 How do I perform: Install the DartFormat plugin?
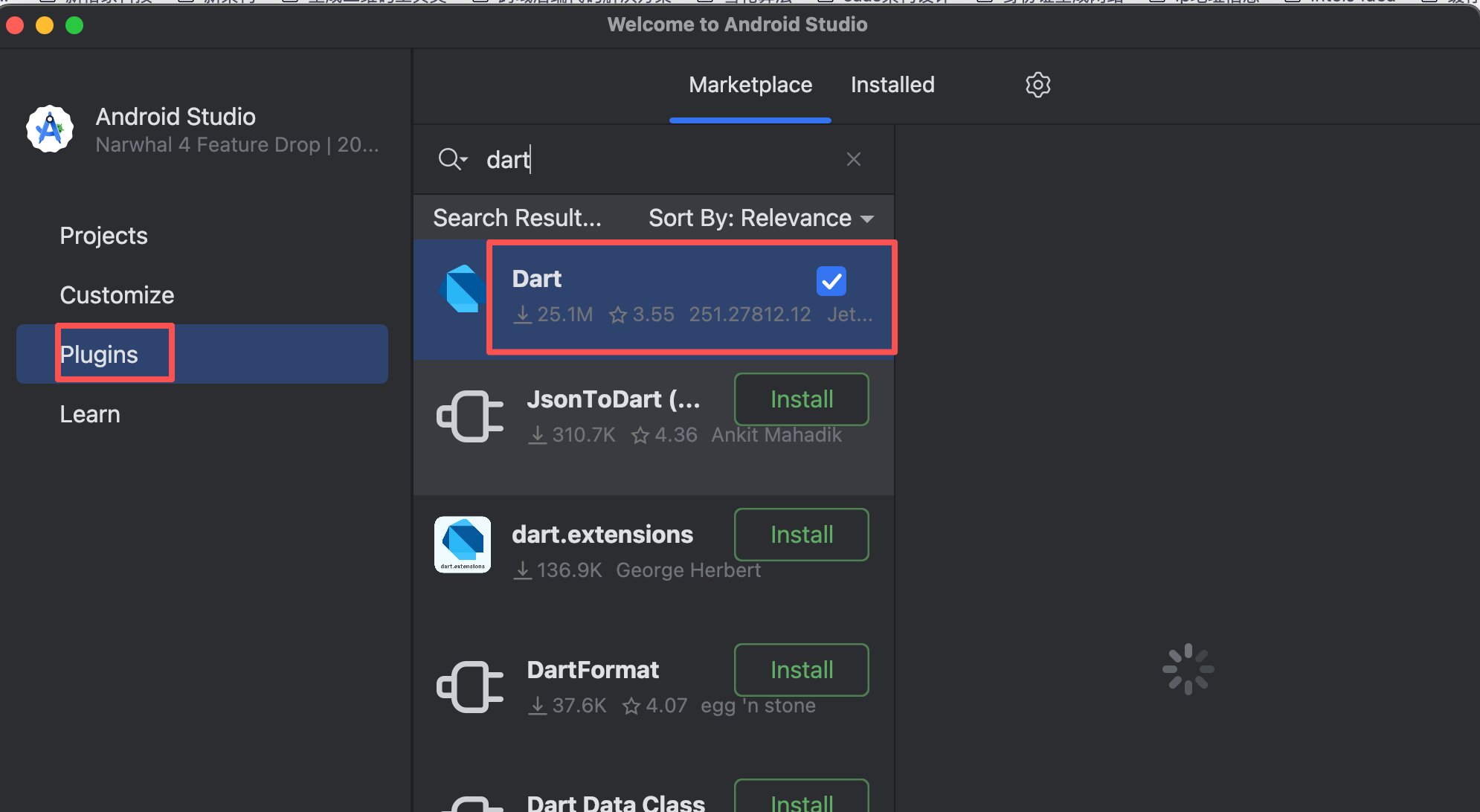click(x=802, y=670)
